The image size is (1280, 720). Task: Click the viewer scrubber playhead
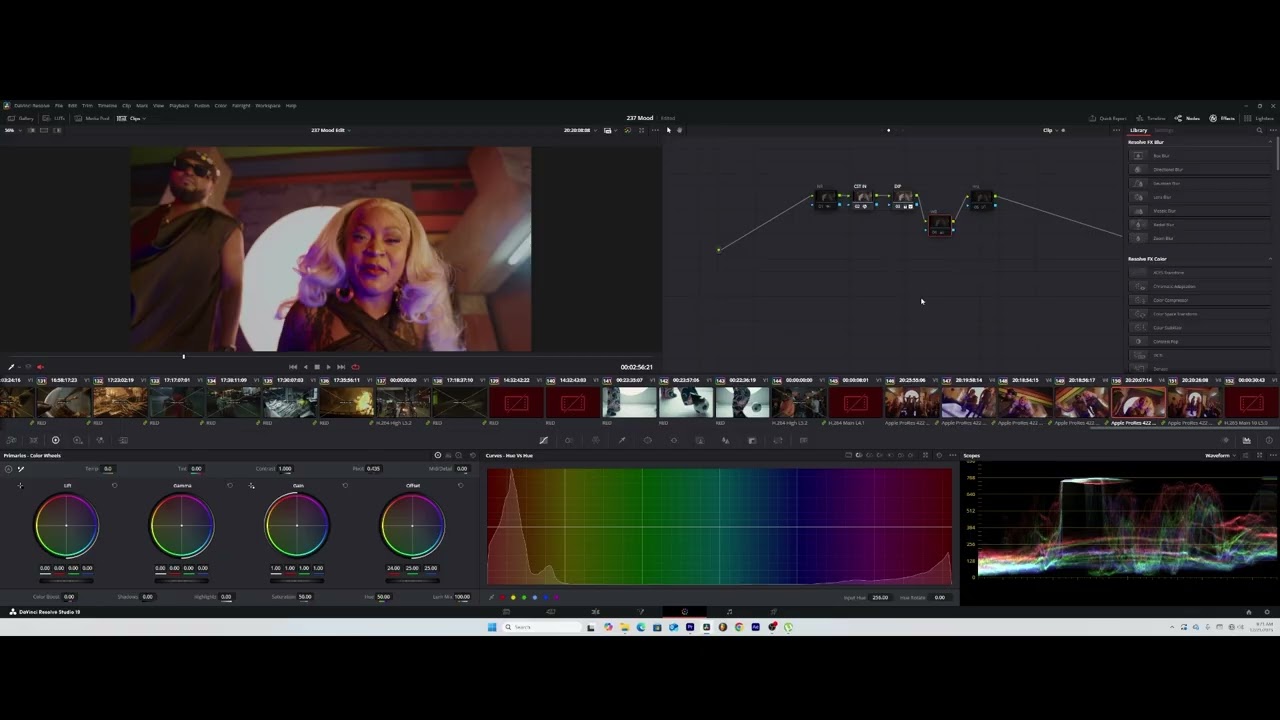click(x=183, y=356)
